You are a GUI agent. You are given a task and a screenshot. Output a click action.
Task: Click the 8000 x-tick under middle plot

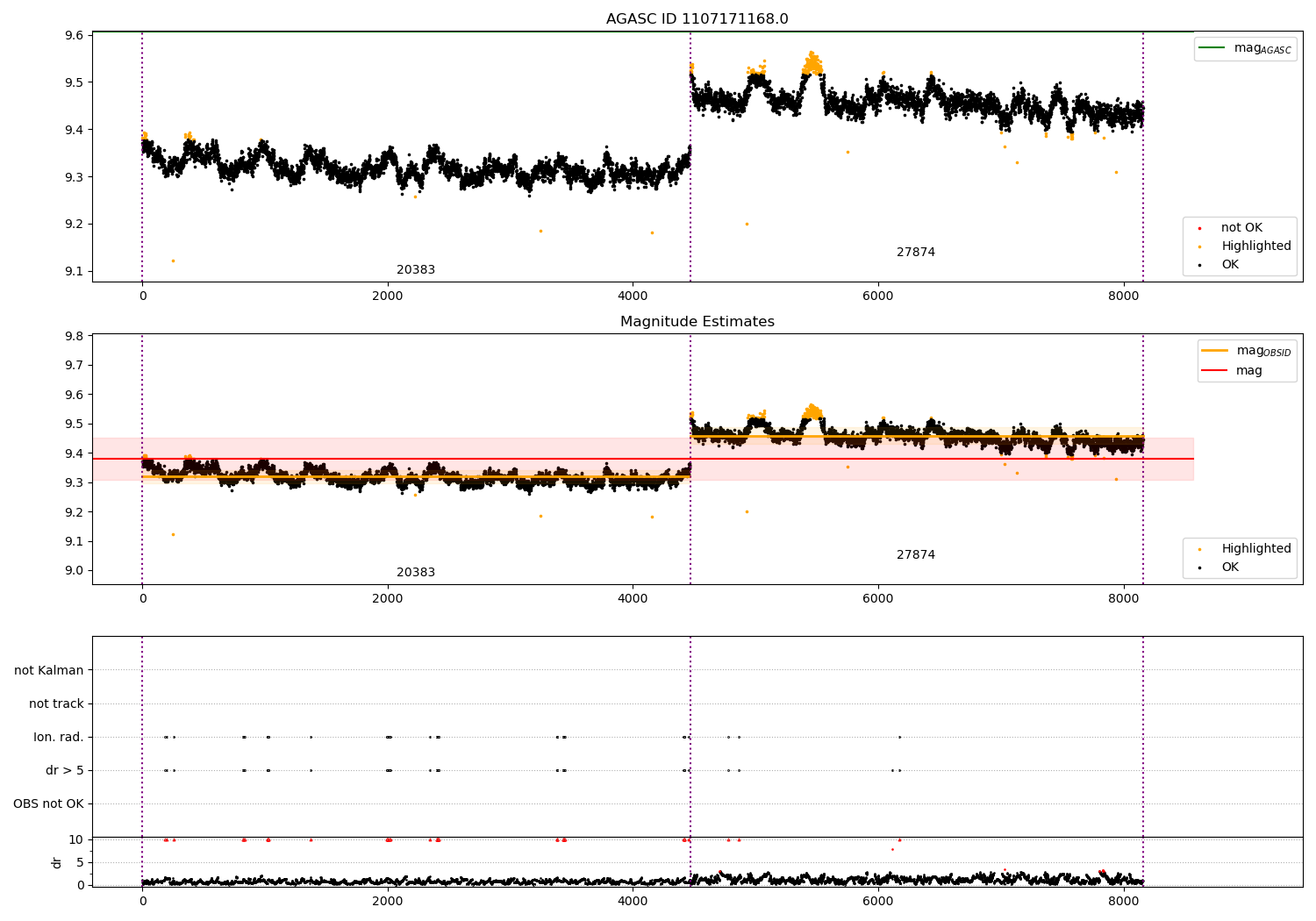1124,598
